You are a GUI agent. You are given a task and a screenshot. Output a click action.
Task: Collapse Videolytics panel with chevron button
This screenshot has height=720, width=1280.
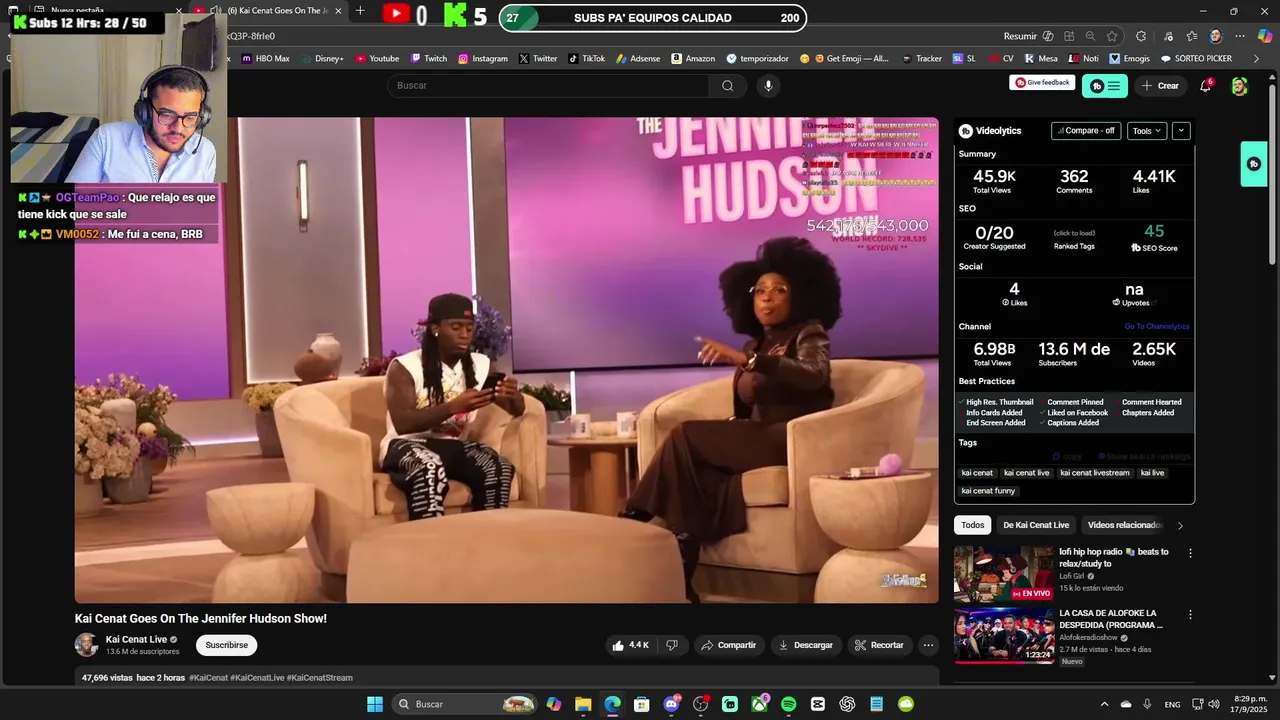click(1181, 131)
